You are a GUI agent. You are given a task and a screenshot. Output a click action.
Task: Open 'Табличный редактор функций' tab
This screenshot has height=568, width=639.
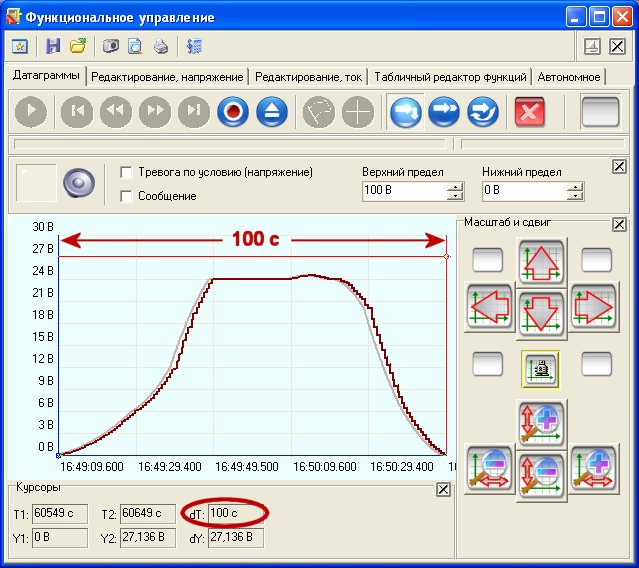[x=450, y=77]
